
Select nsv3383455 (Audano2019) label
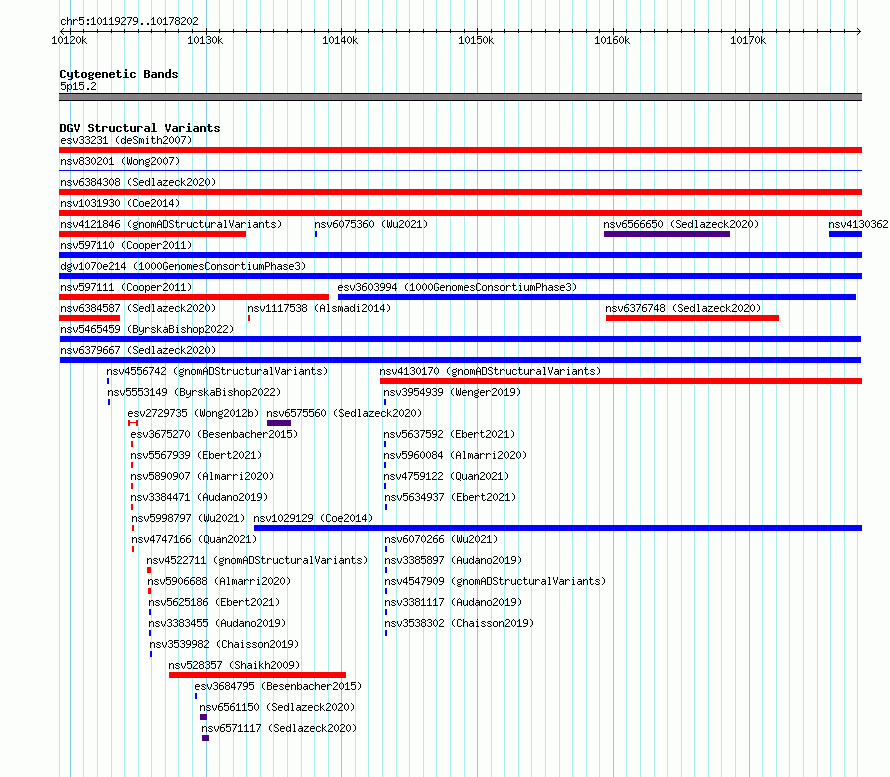[217, 623]
